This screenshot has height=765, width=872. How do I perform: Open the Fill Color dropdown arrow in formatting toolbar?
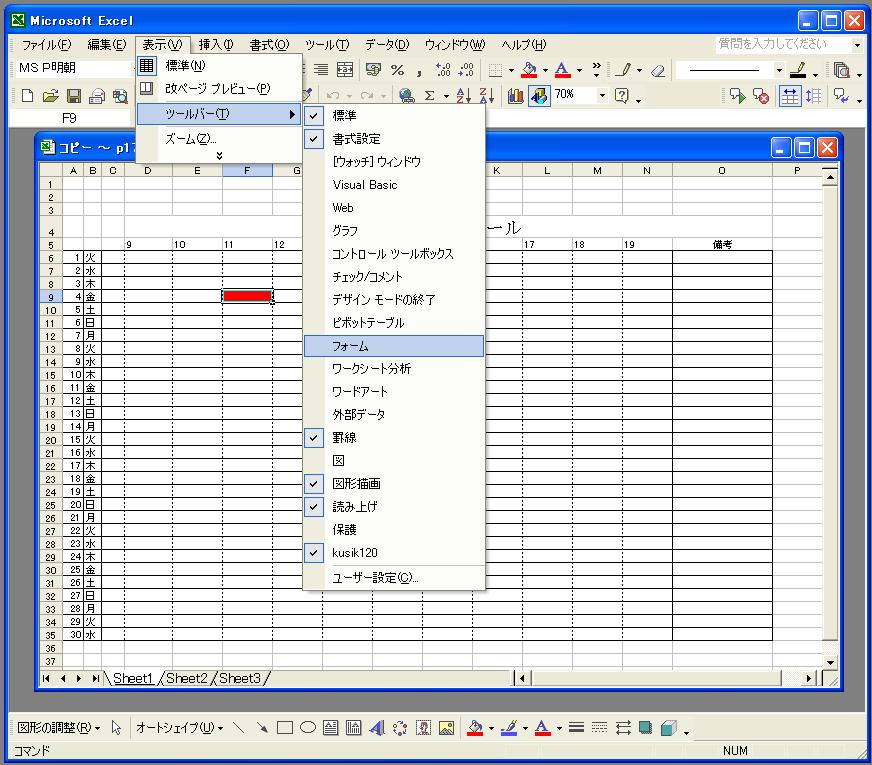tap(545, 71)
